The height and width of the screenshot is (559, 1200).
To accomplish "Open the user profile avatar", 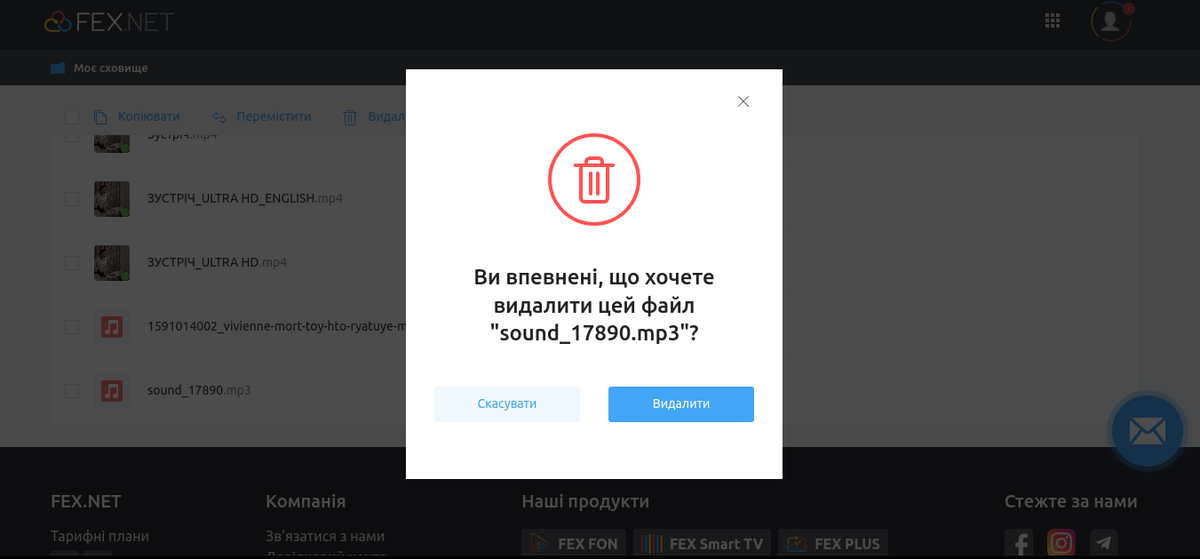I will coord(1110,22).
